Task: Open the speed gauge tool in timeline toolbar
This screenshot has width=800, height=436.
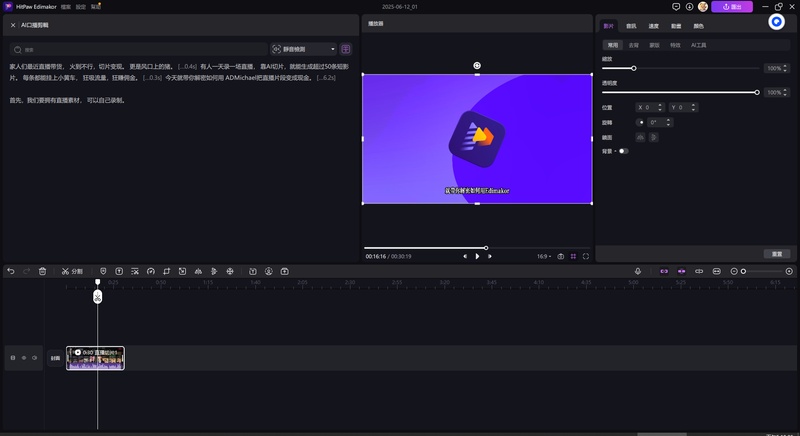Action: click(x=151, y=271)
